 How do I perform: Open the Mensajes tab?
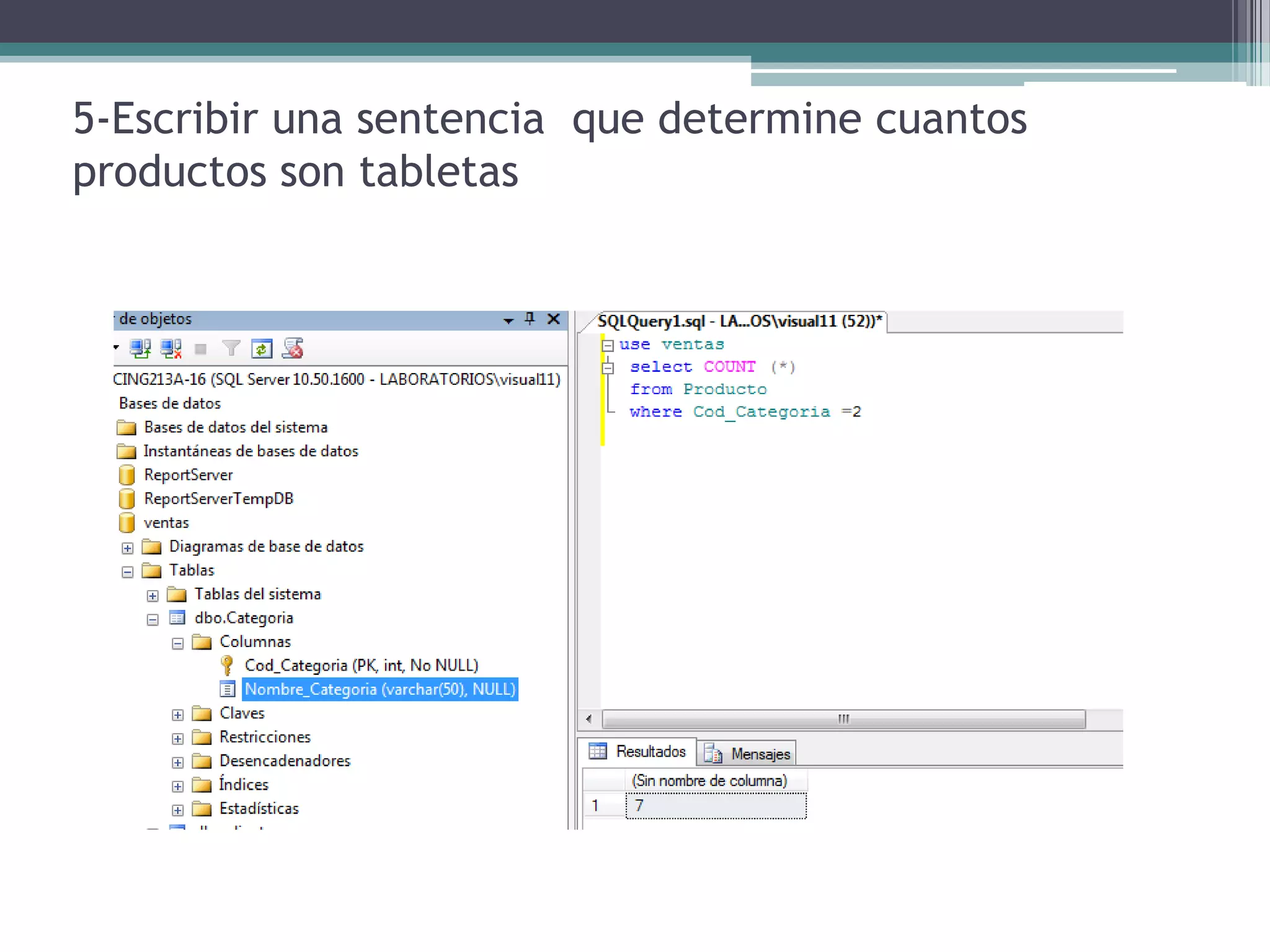coord(748,754)
